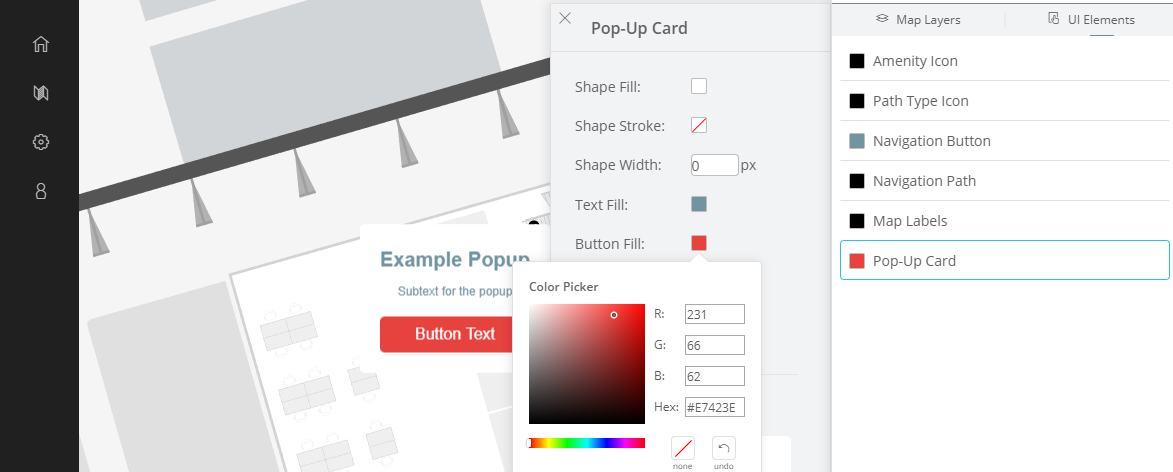Open the map icon in sidebar

41,93
